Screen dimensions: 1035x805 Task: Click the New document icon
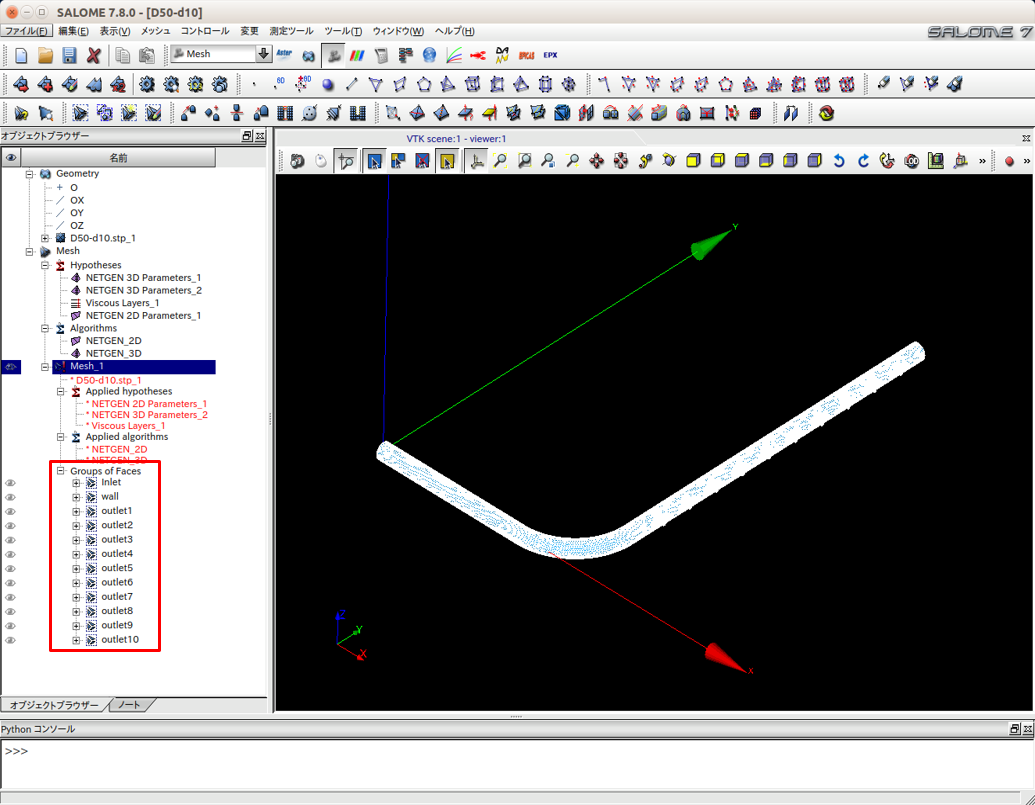[x=21, y=55]
